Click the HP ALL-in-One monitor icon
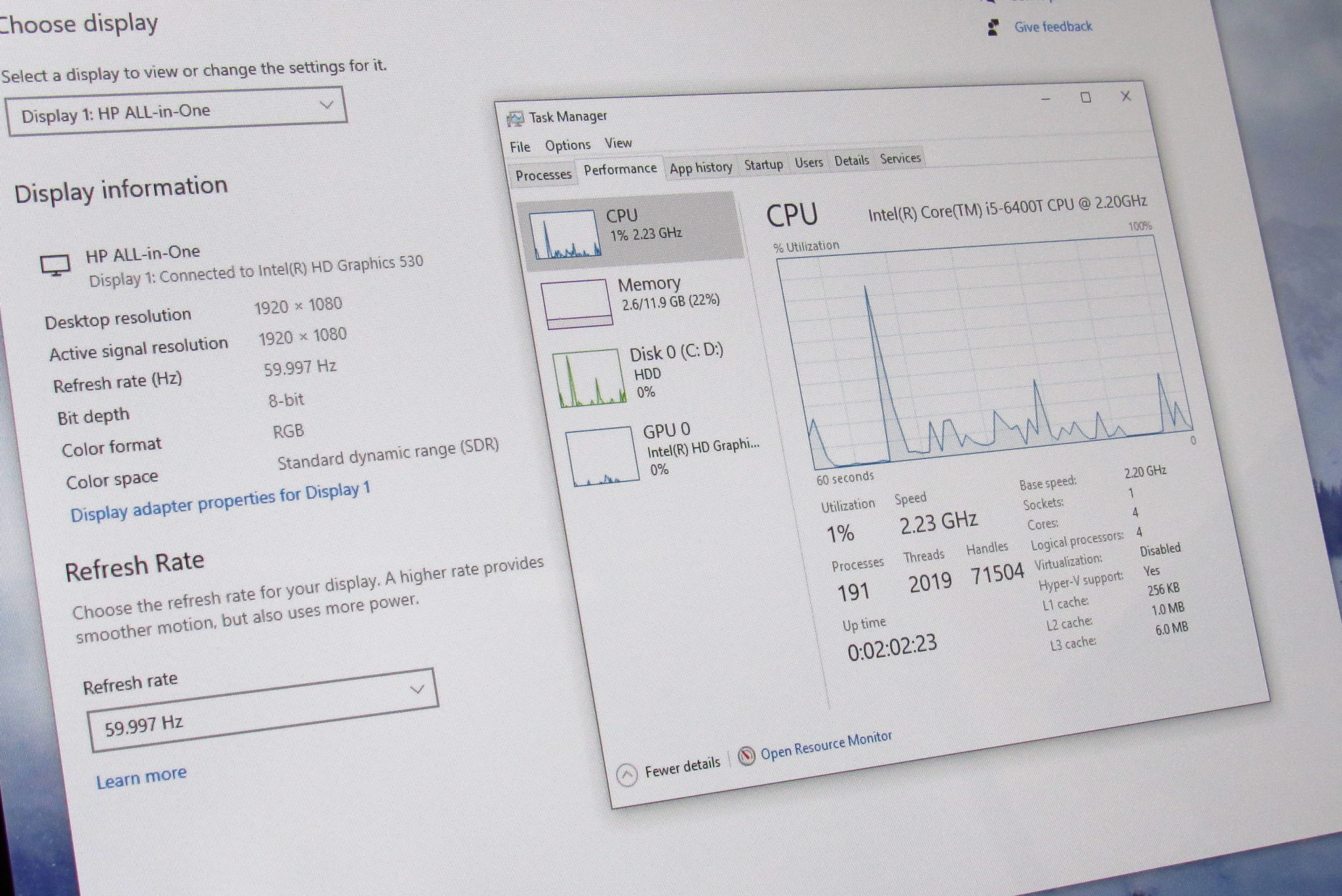 pyautogui.click(x=55, y=265)
